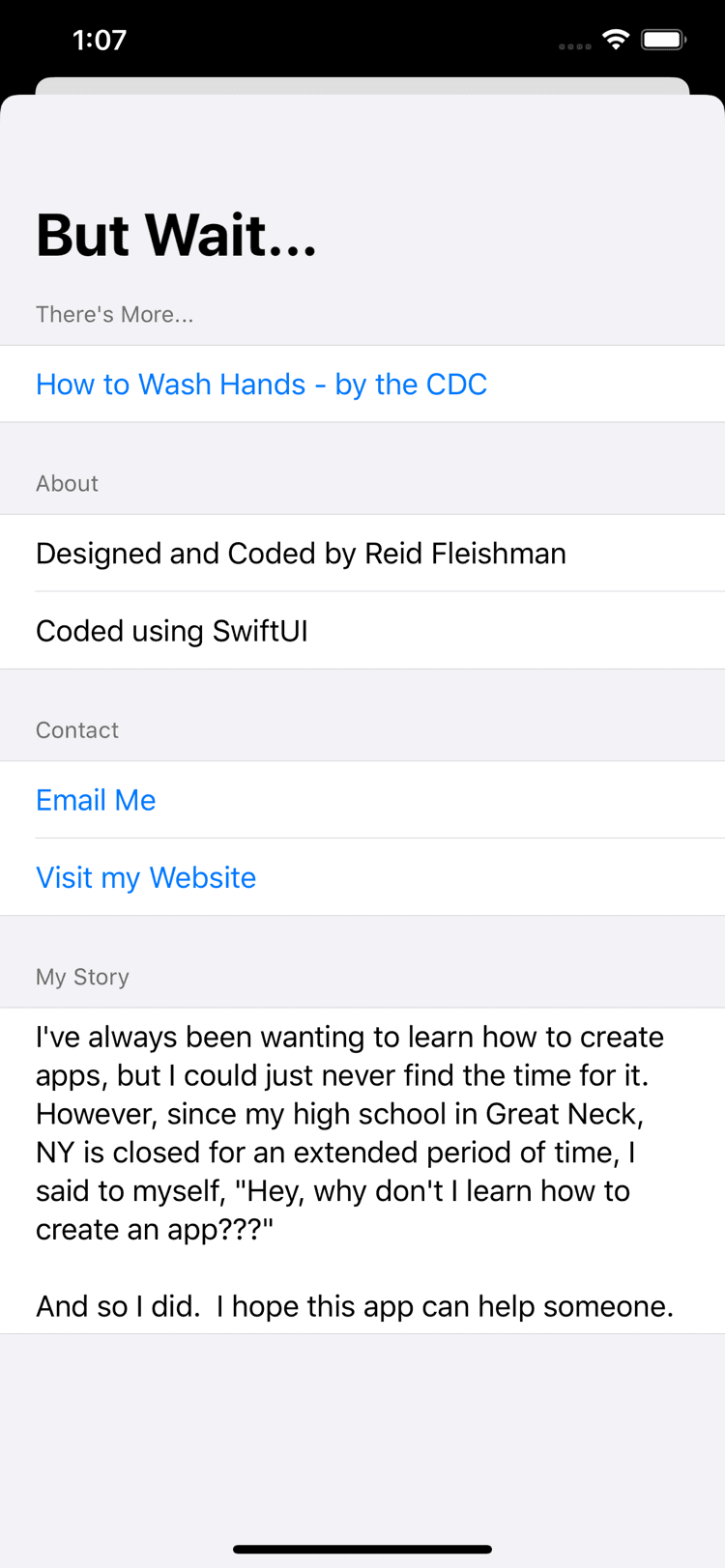
Task: Select the Designed and Coded by row
Action: (x=301, y=554)
